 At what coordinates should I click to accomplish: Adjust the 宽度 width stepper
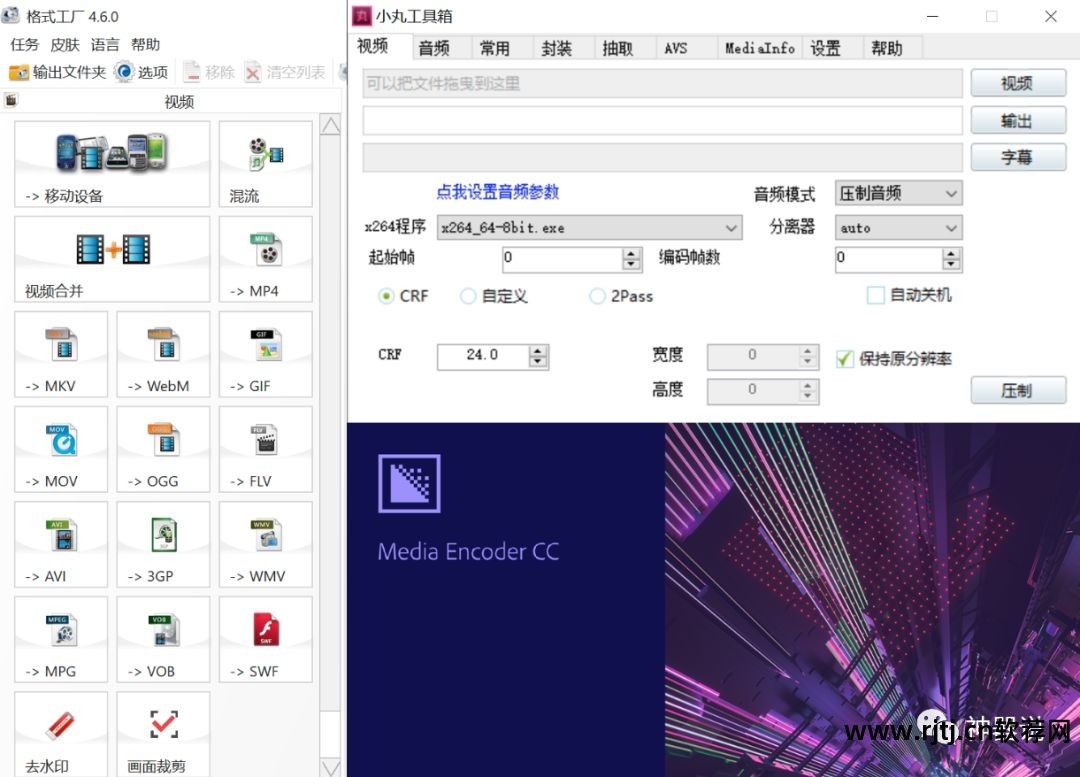point(808,356)
